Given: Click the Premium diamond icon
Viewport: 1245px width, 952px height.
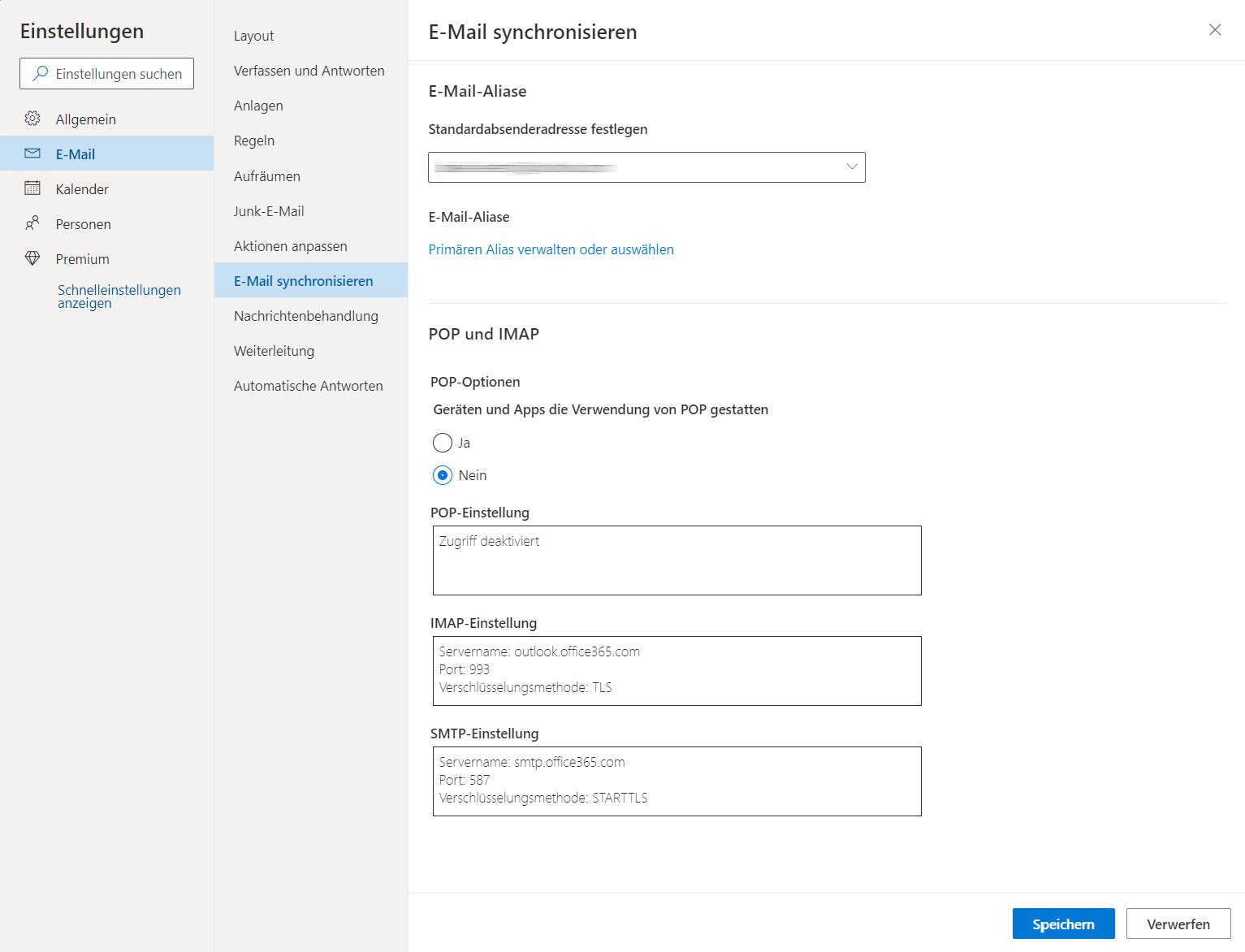Looking at the screenshot, I should 32,258.
